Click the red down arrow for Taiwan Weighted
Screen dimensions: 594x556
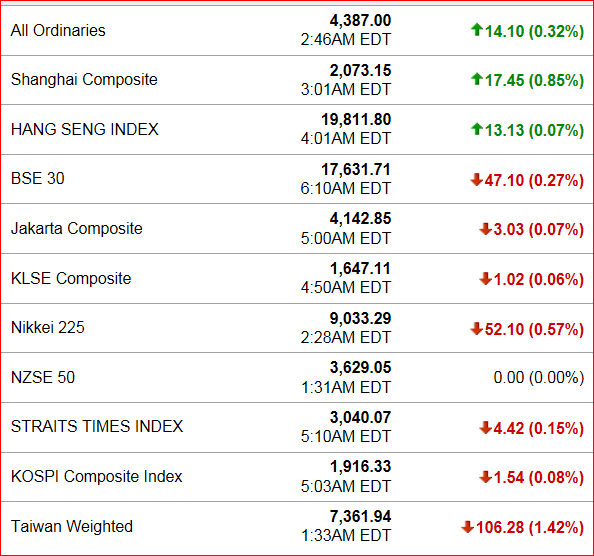[x=467, y=527]
